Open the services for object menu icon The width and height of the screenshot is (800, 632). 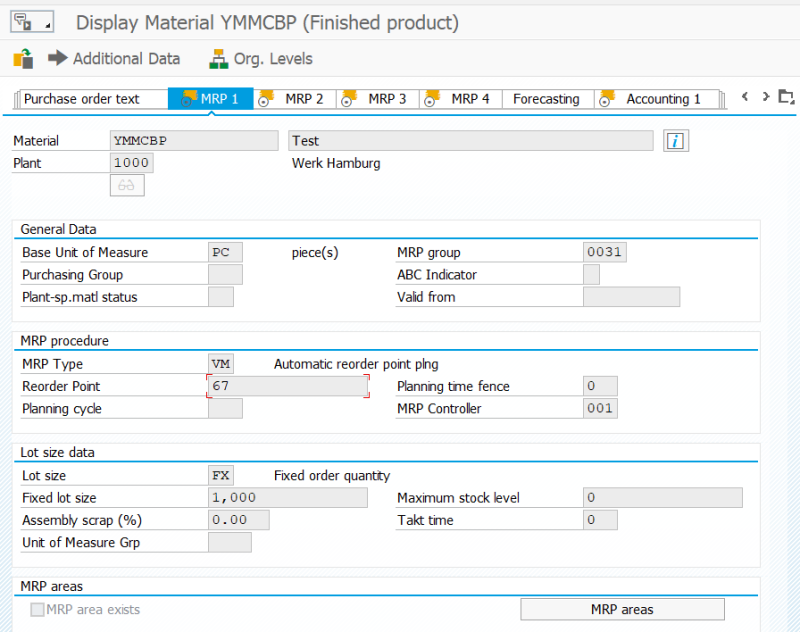(x=32, y=22)
